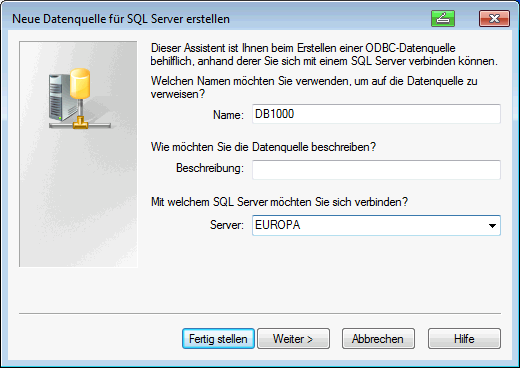Focus the empty Beschreibung text field
The width and height of the screenshot is (520, 368).
[376, 170]
